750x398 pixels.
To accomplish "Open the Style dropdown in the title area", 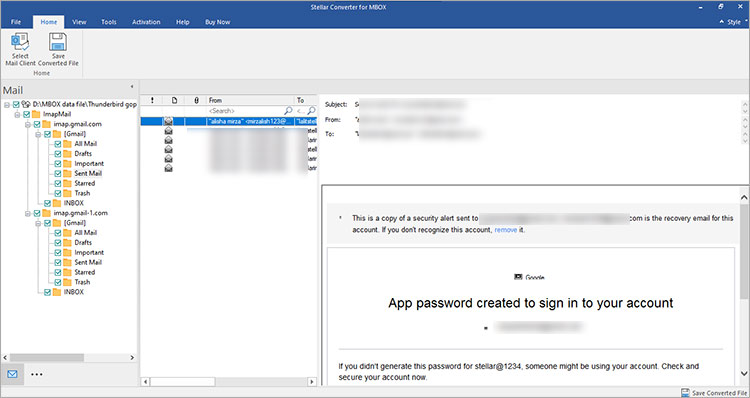I will [734, 22].
